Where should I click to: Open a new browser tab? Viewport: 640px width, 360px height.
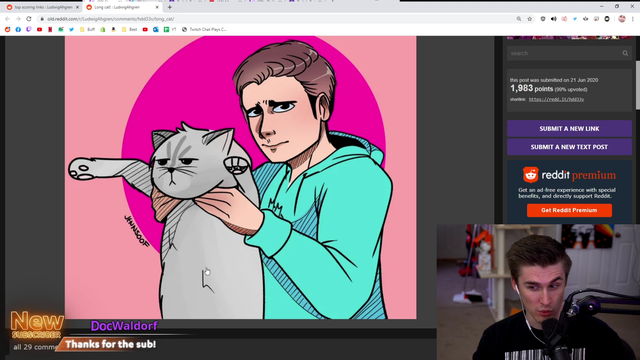[170, 7]
